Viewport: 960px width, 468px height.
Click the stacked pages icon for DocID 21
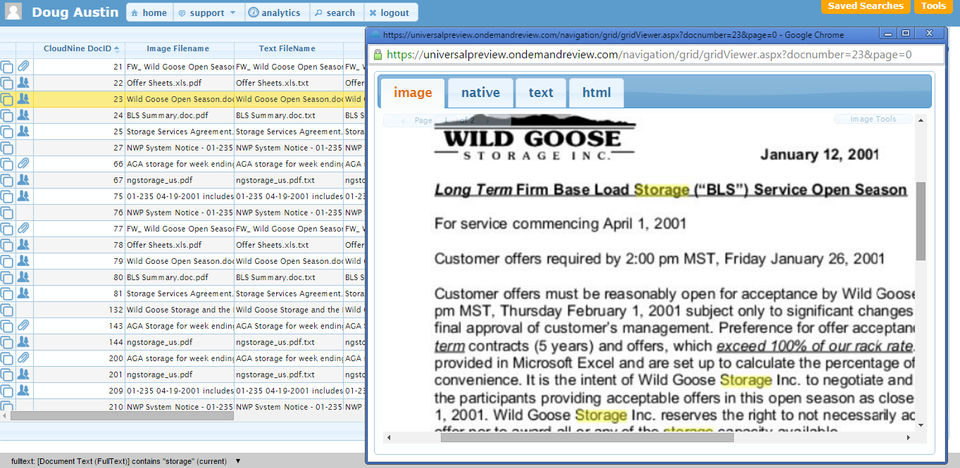(x=7, y=67)
